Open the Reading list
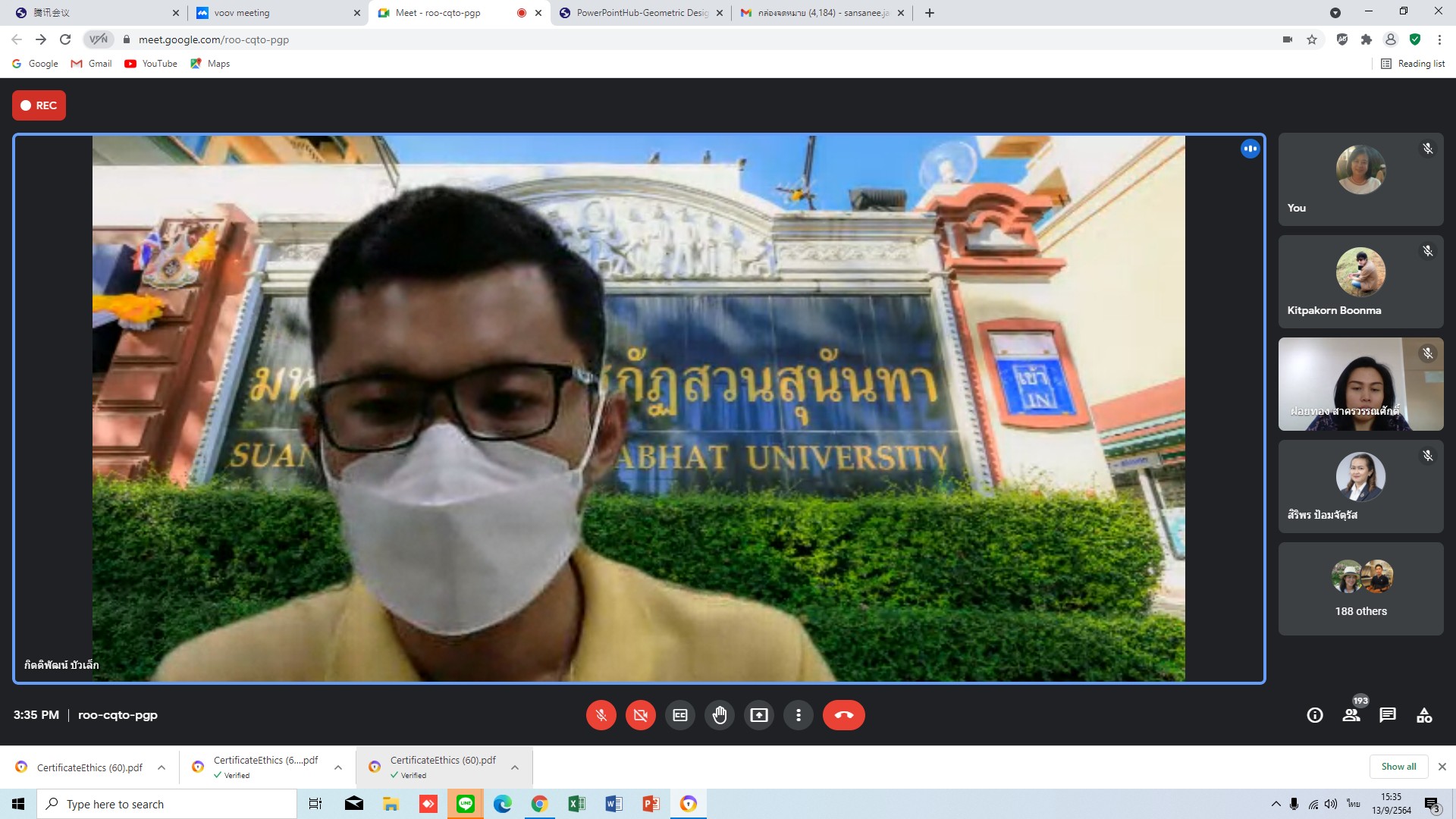This screenshot has height=819, width=1456. pos(1413,64)
